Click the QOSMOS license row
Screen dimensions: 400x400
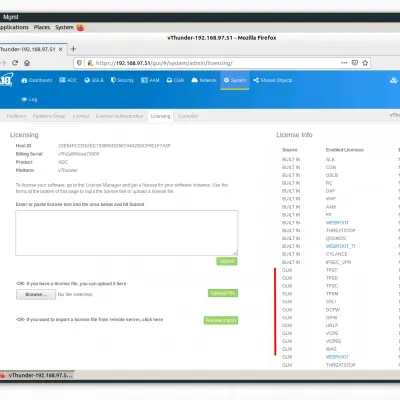[336, 238]
